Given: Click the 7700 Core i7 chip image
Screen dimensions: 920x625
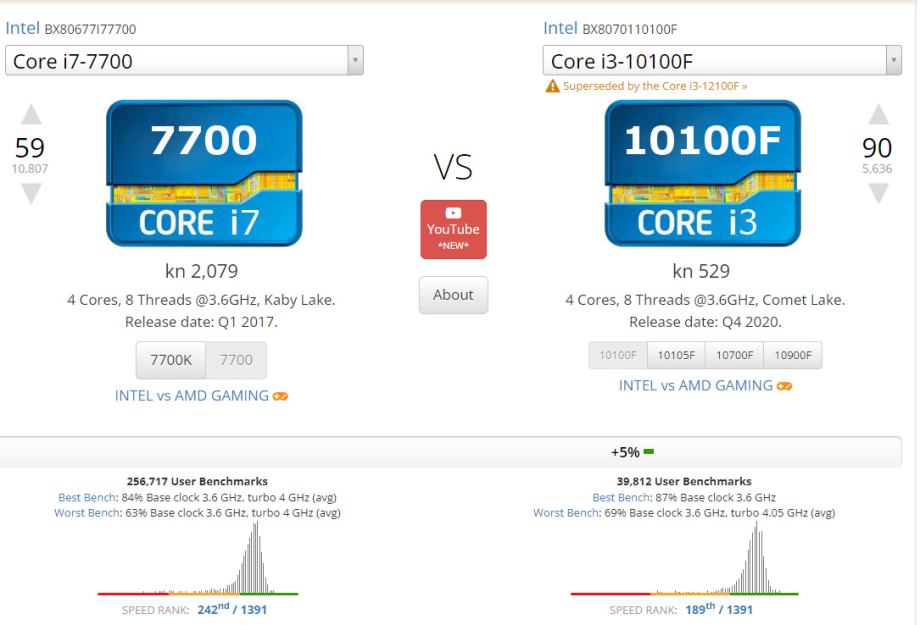Looking at the screenshot, I should click(204, 173).
